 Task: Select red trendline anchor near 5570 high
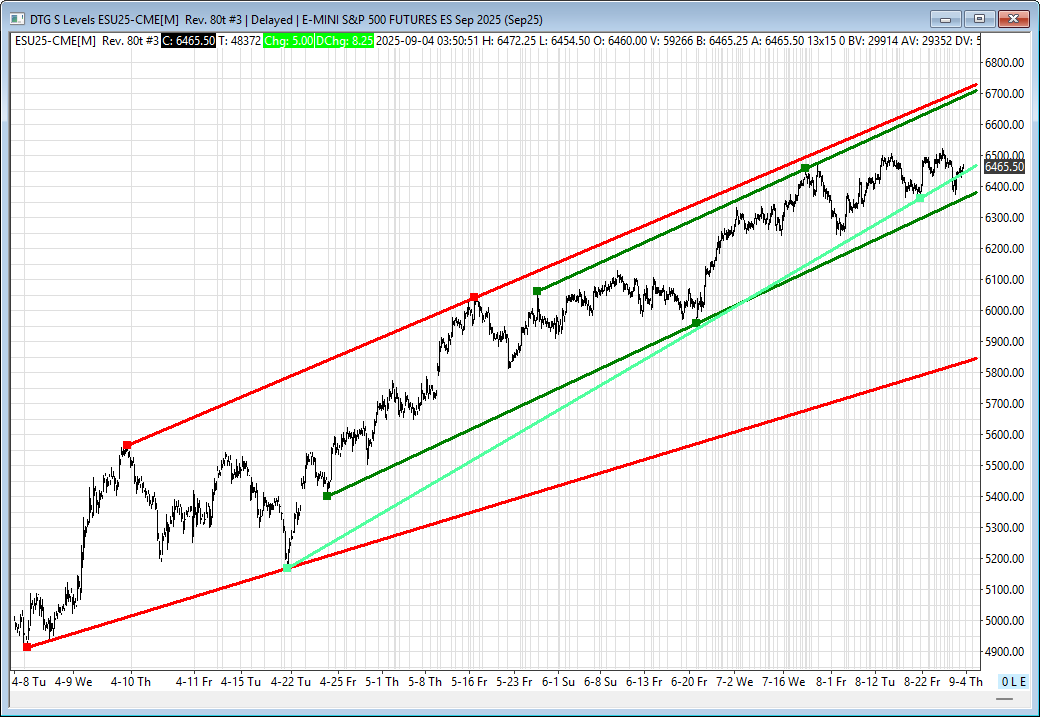tap(127, 445)
